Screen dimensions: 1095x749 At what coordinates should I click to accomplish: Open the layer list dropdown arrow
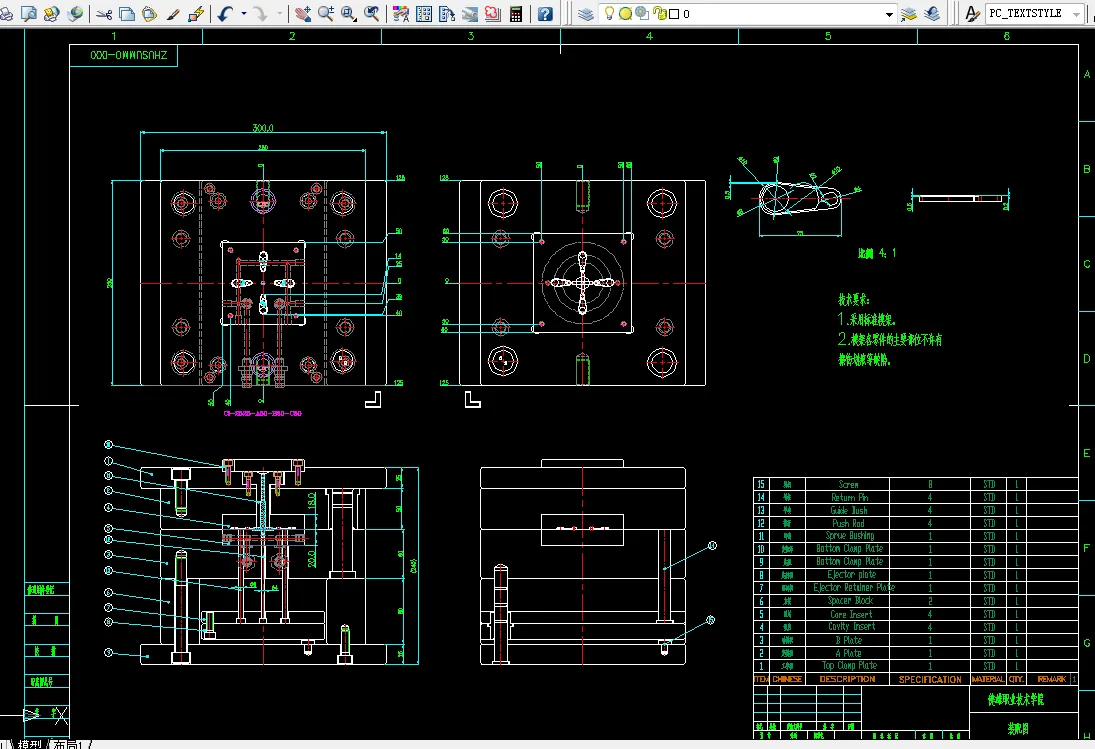pyautogui.click(x=889, y=14)
